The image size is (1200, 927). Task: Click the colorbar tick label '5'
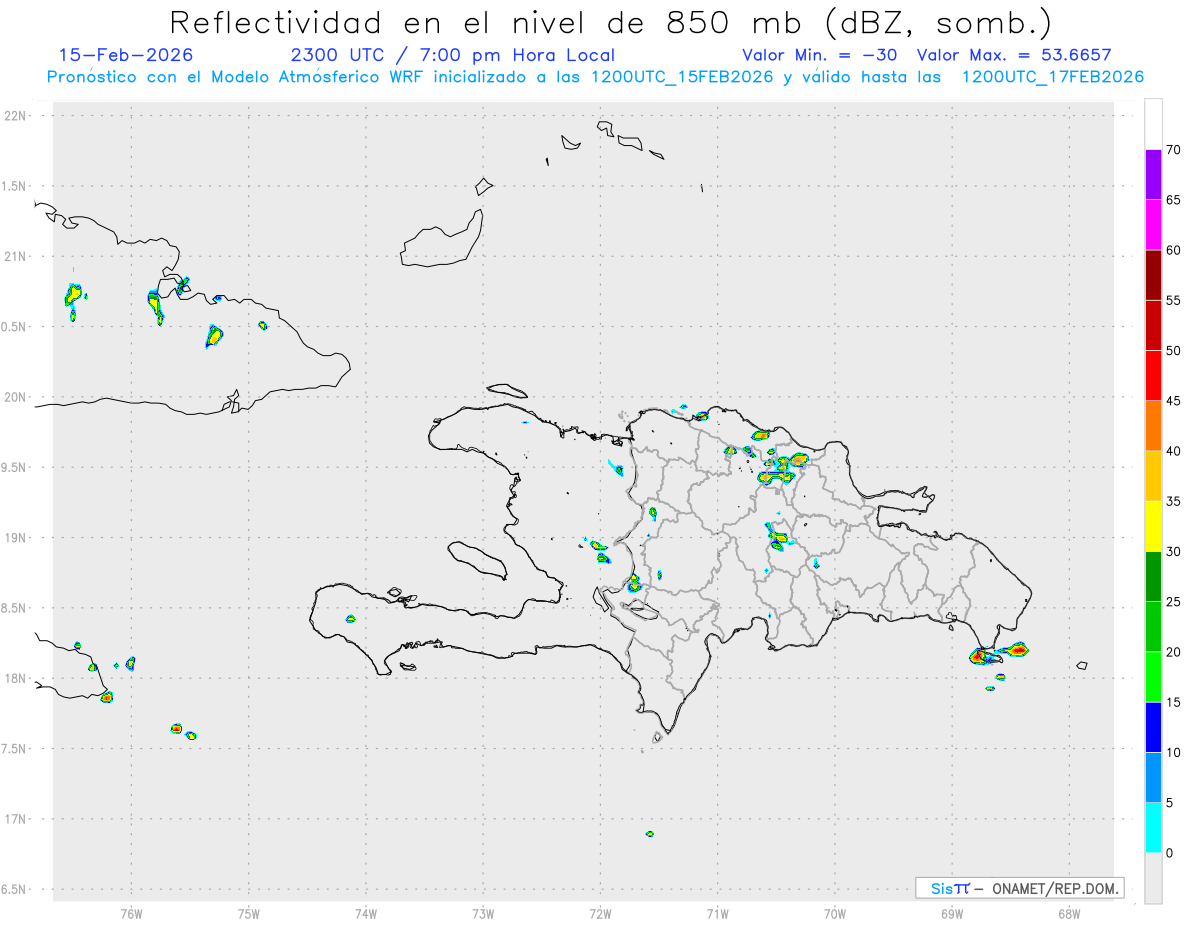(x=1169, y=803)
